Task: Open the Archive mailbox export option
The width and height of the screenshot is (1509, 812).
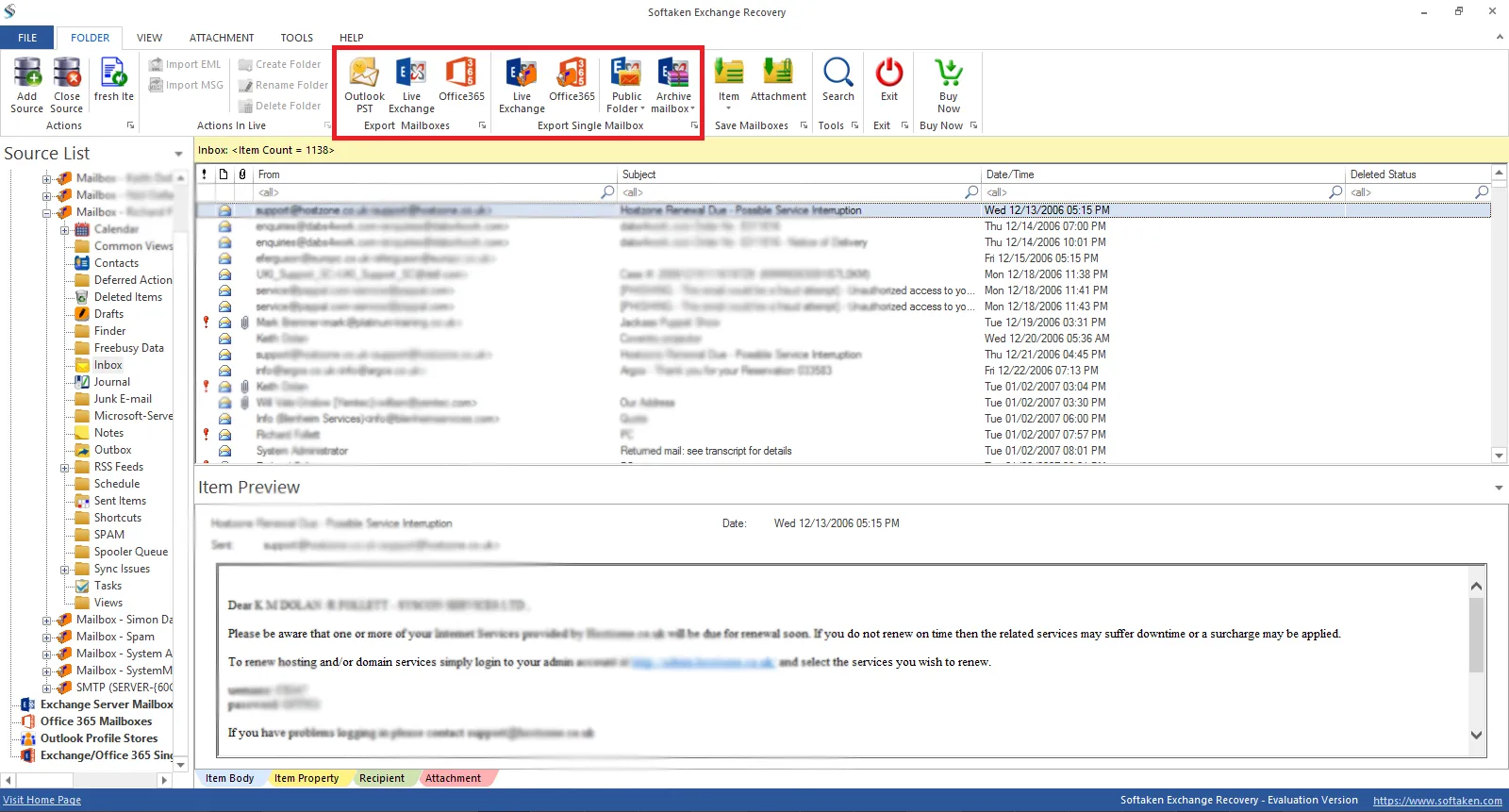Action: pyautogui.click(x=673, y=85)
